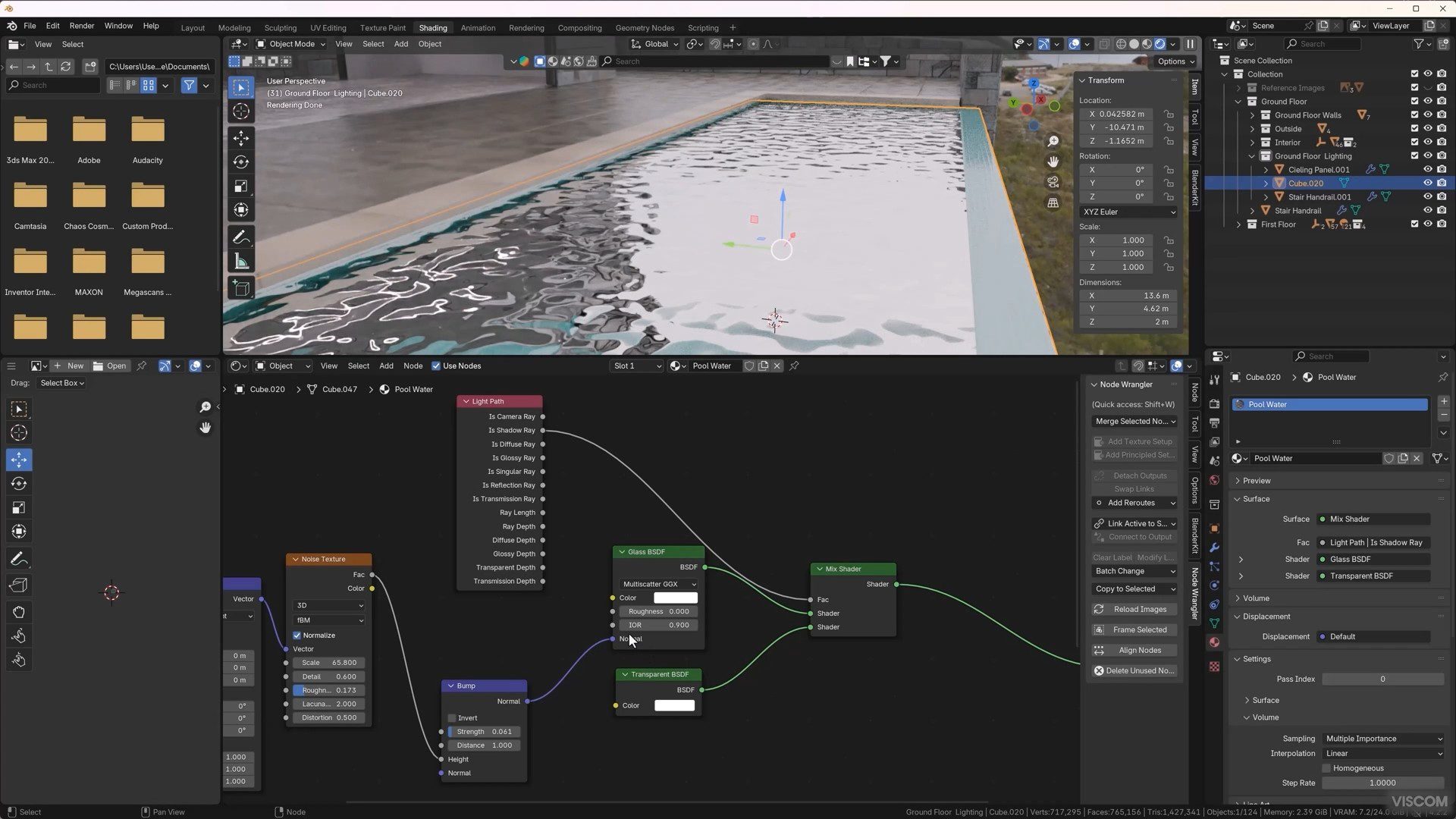This screenshot has height=819, width=1456.
Task: Select the Move tool in viewport toolbar
Action: tap(241, 138)
